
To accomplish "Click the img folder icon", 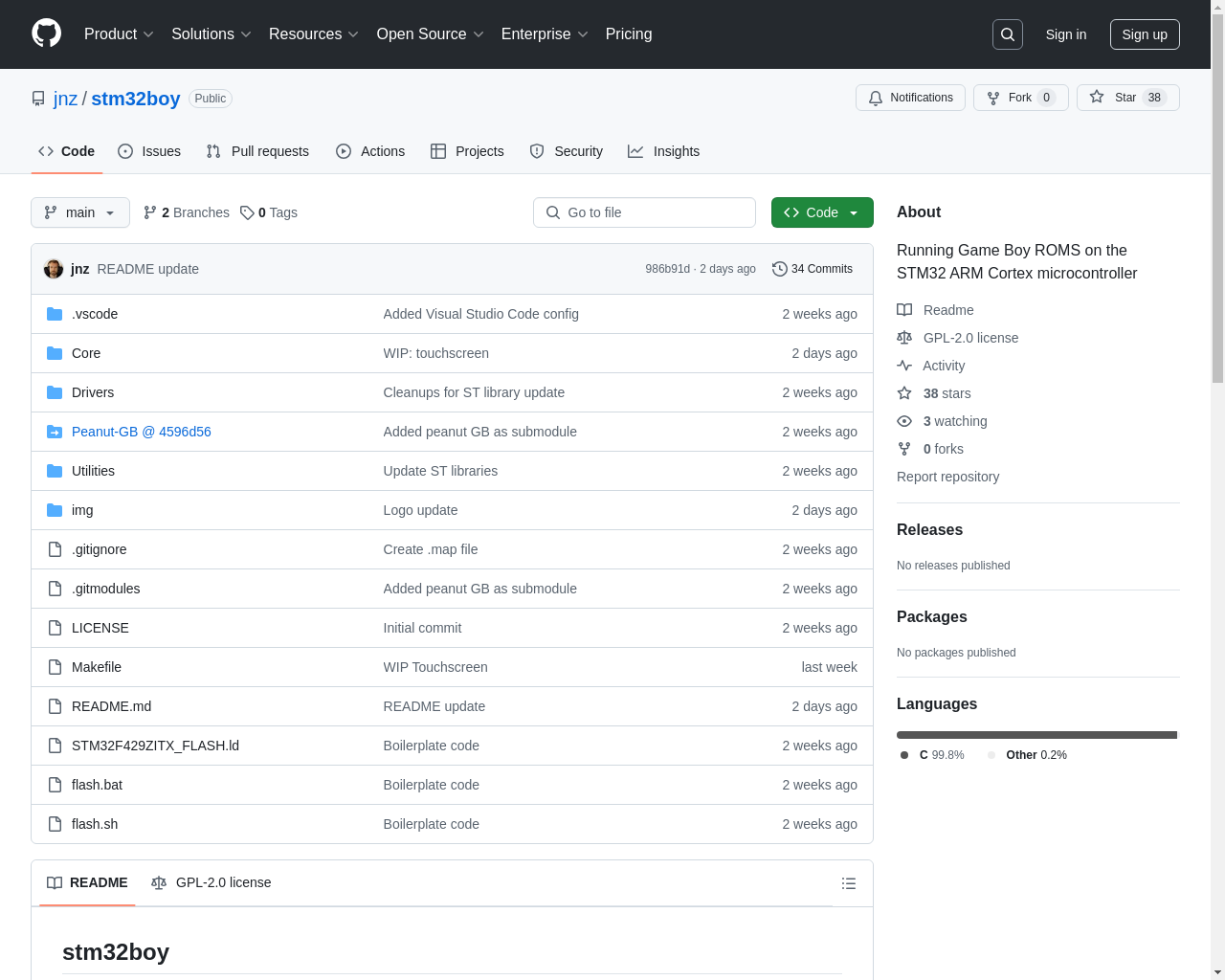I will (x=55, y=510).
